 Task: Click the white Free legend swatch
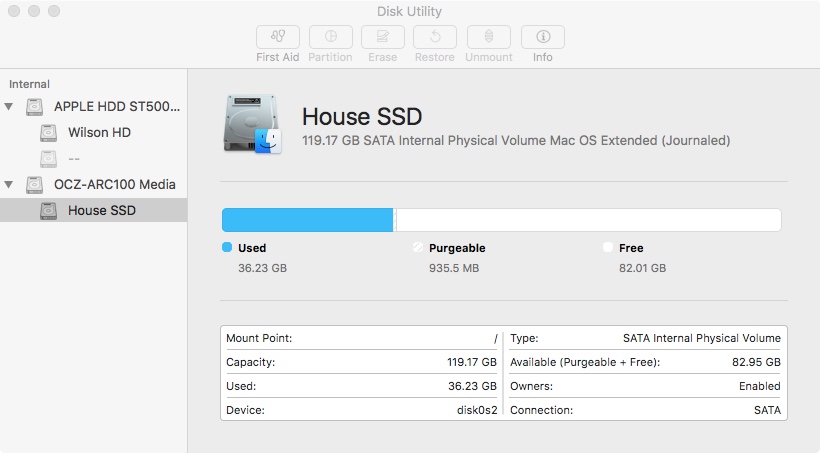(608, 247)
